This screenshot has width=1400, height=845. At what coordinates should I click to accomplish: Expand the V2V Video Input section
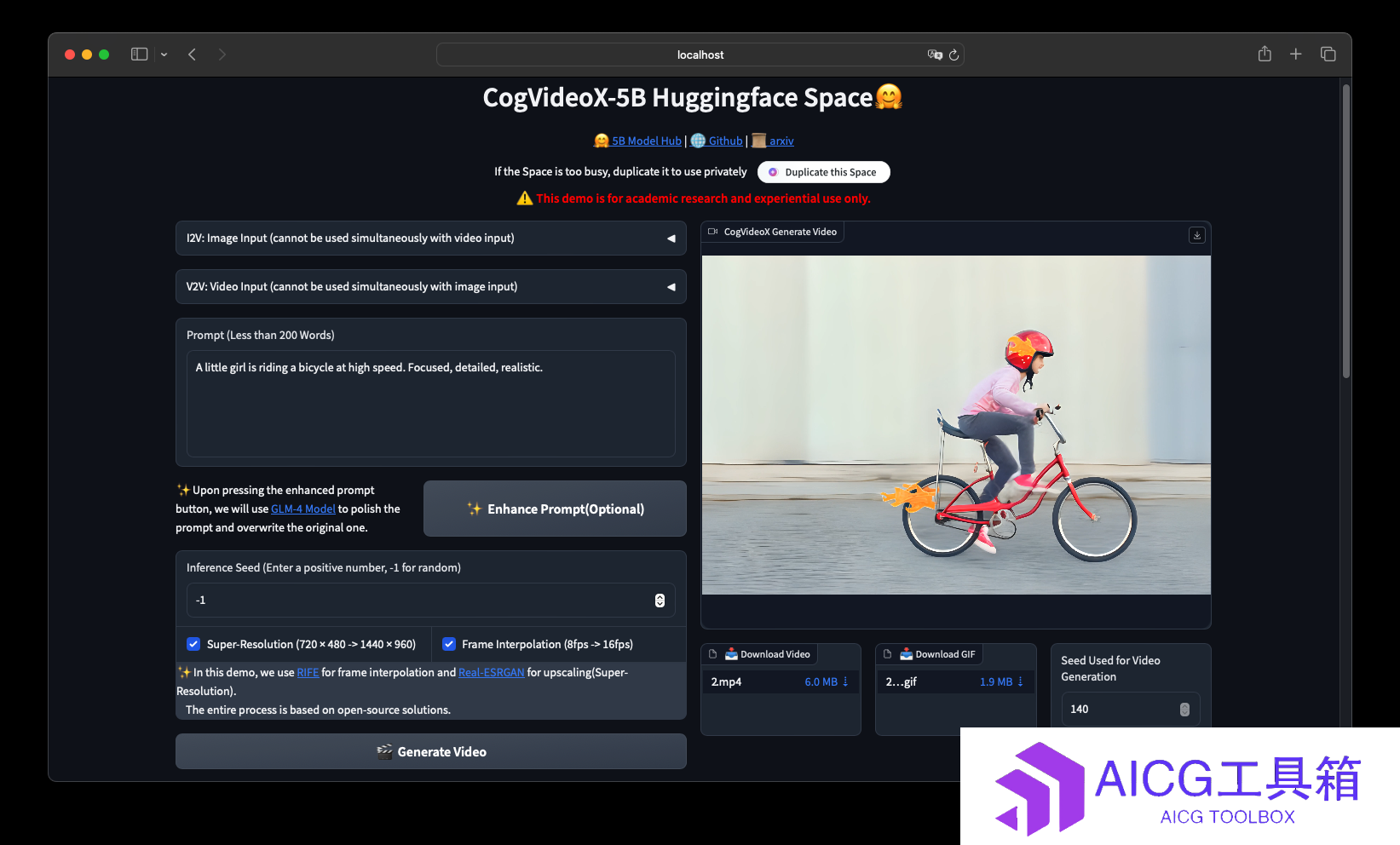click(x=430, y=287)
